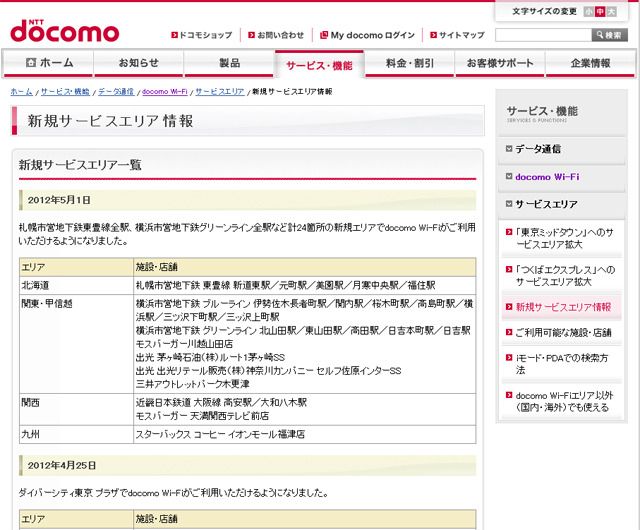Click arrow icon beside お問い合わせ
Screen dimensions: 640x530
click(x=251, y=35)
